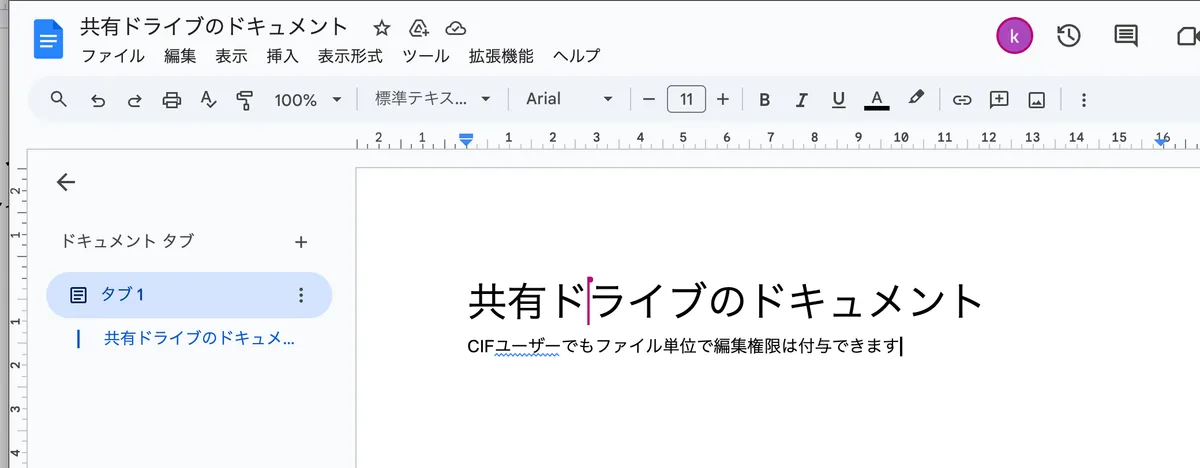
Task: Select the paint format roller
Action: click(244, 100)
